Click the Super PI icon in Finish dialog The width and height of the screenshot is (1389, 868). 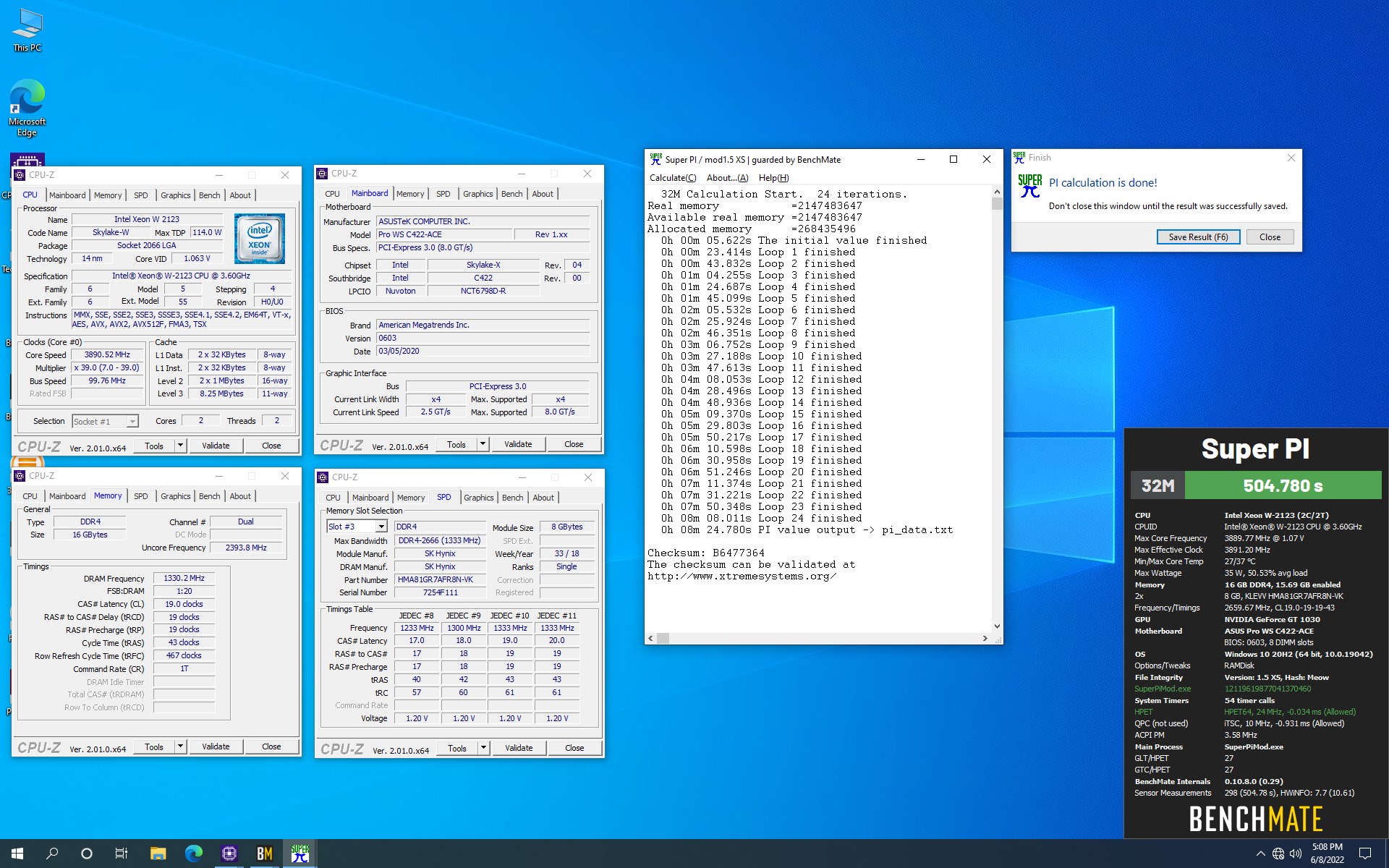1029,186
